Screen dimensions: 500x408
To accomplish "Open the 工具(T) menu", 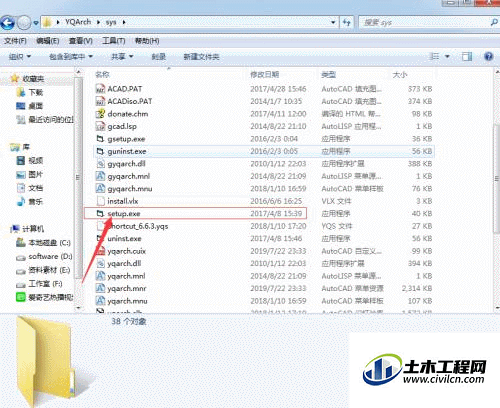I will point(114,41).
